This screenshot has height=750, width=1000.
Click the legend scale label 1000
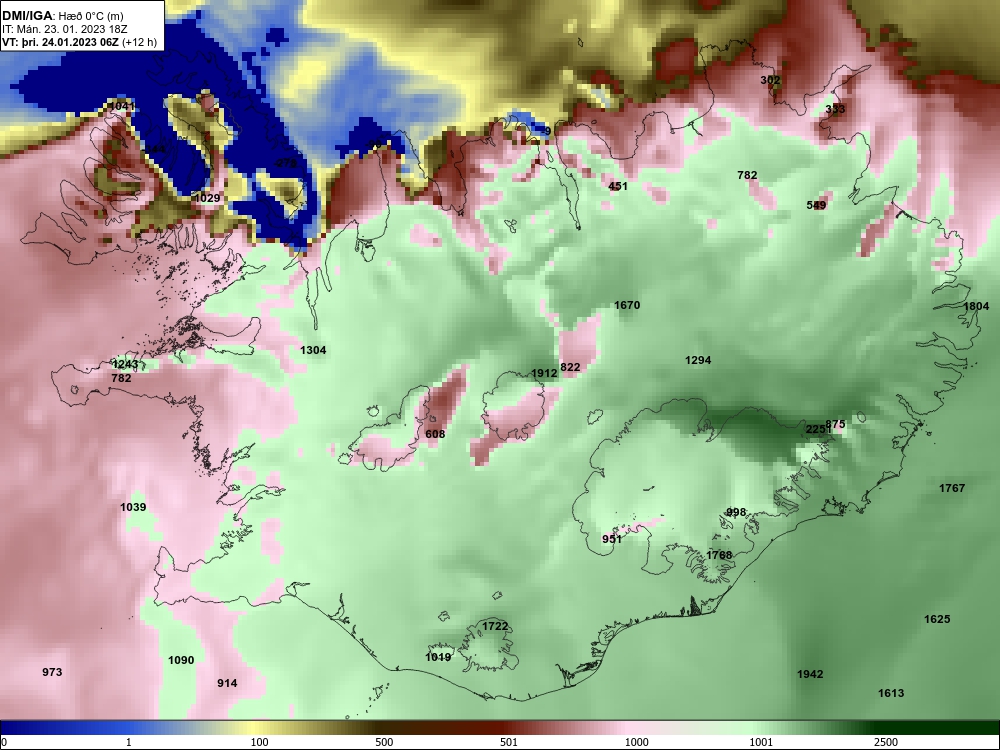637,742
